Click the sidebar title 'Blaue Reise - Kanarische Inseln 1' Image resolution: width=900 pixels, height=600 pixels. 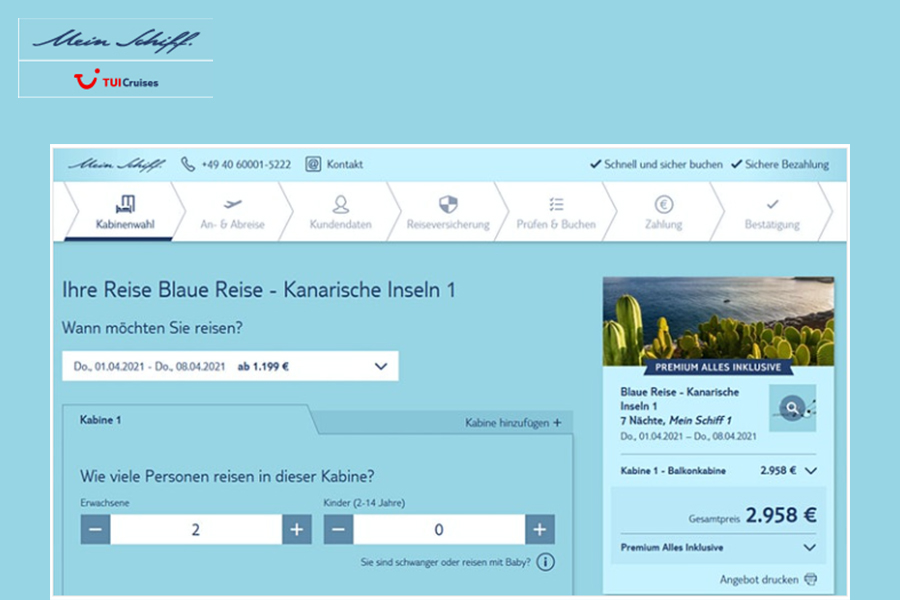point(680,399)
